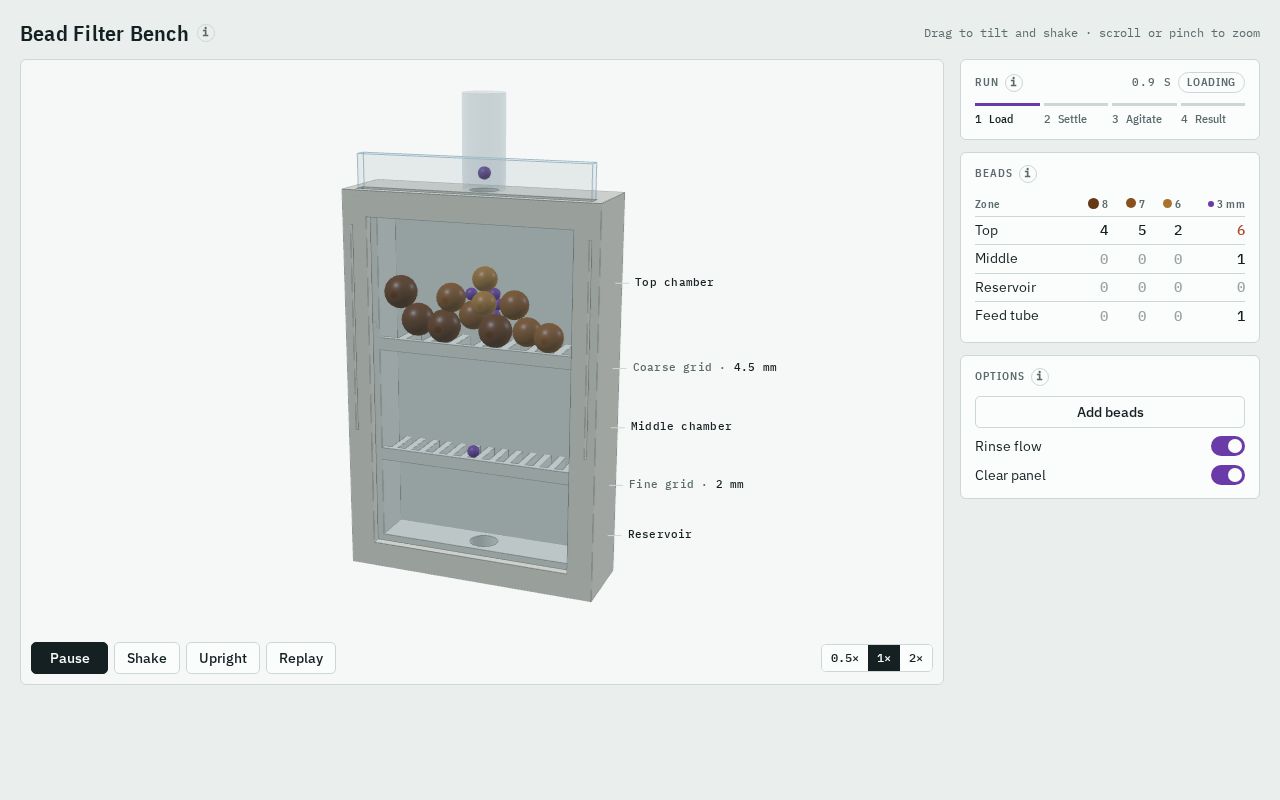The height and width of the screenshot is (800, 1280).
Task: Click the Top row 8 mm count 4
Action: tap(1104, 230)
